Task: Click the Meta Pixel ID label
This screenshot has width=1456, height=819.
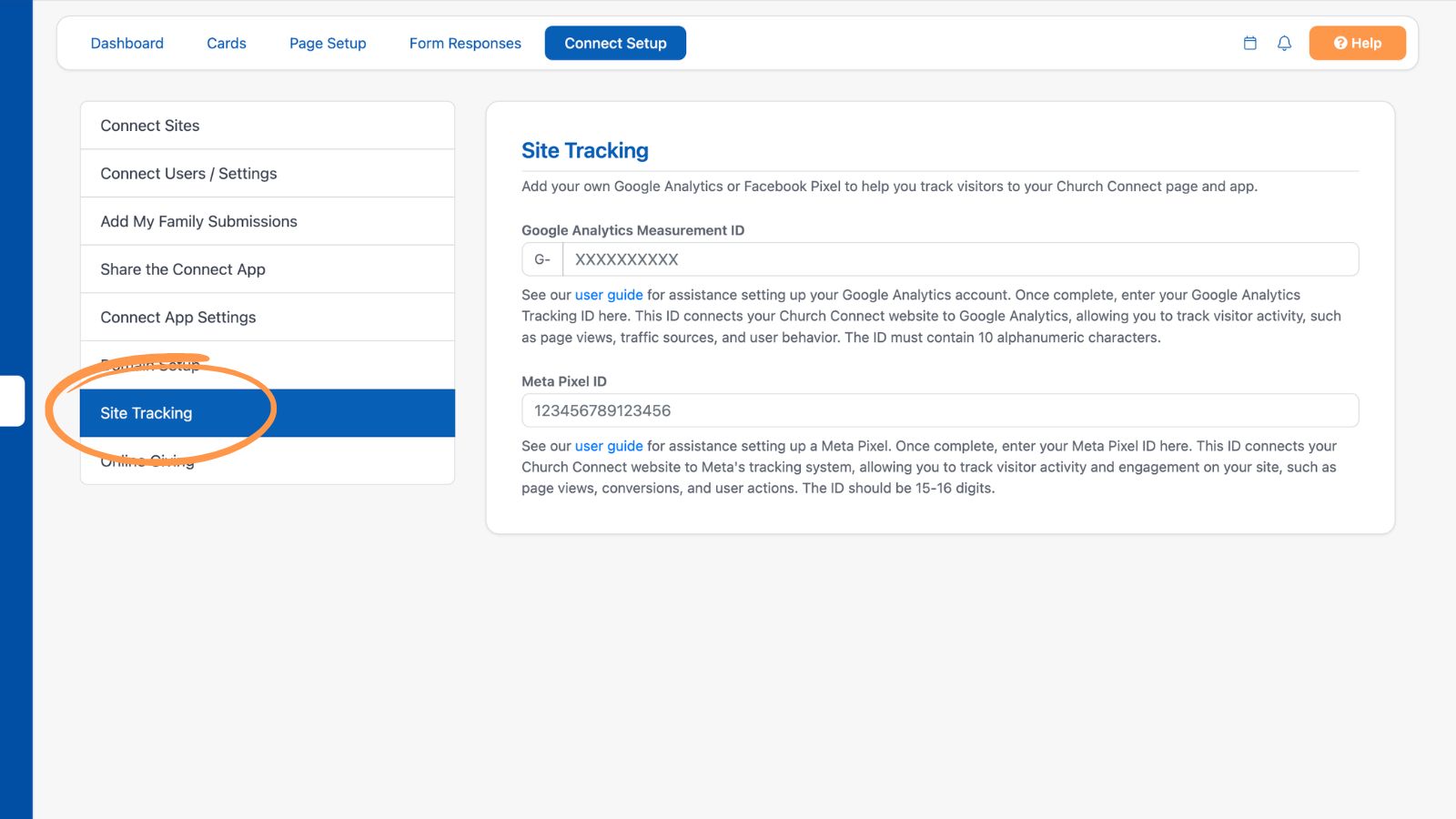Action: click(564, 381)
